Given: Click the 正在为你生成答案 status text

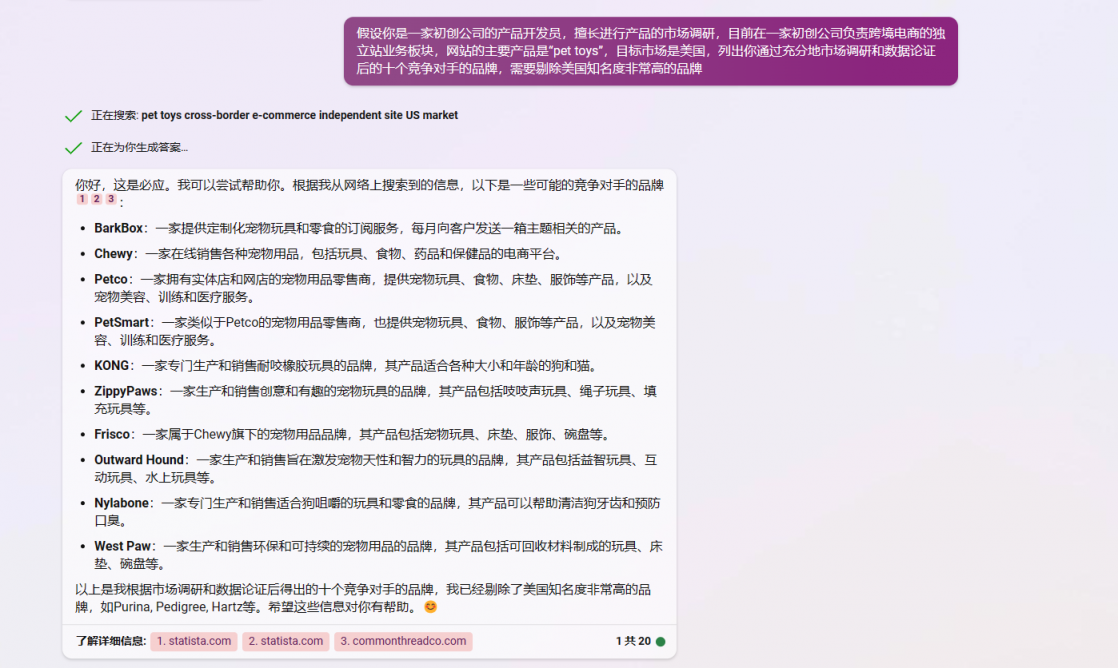Looking at the screenshot, I should [x=140, y=148].
